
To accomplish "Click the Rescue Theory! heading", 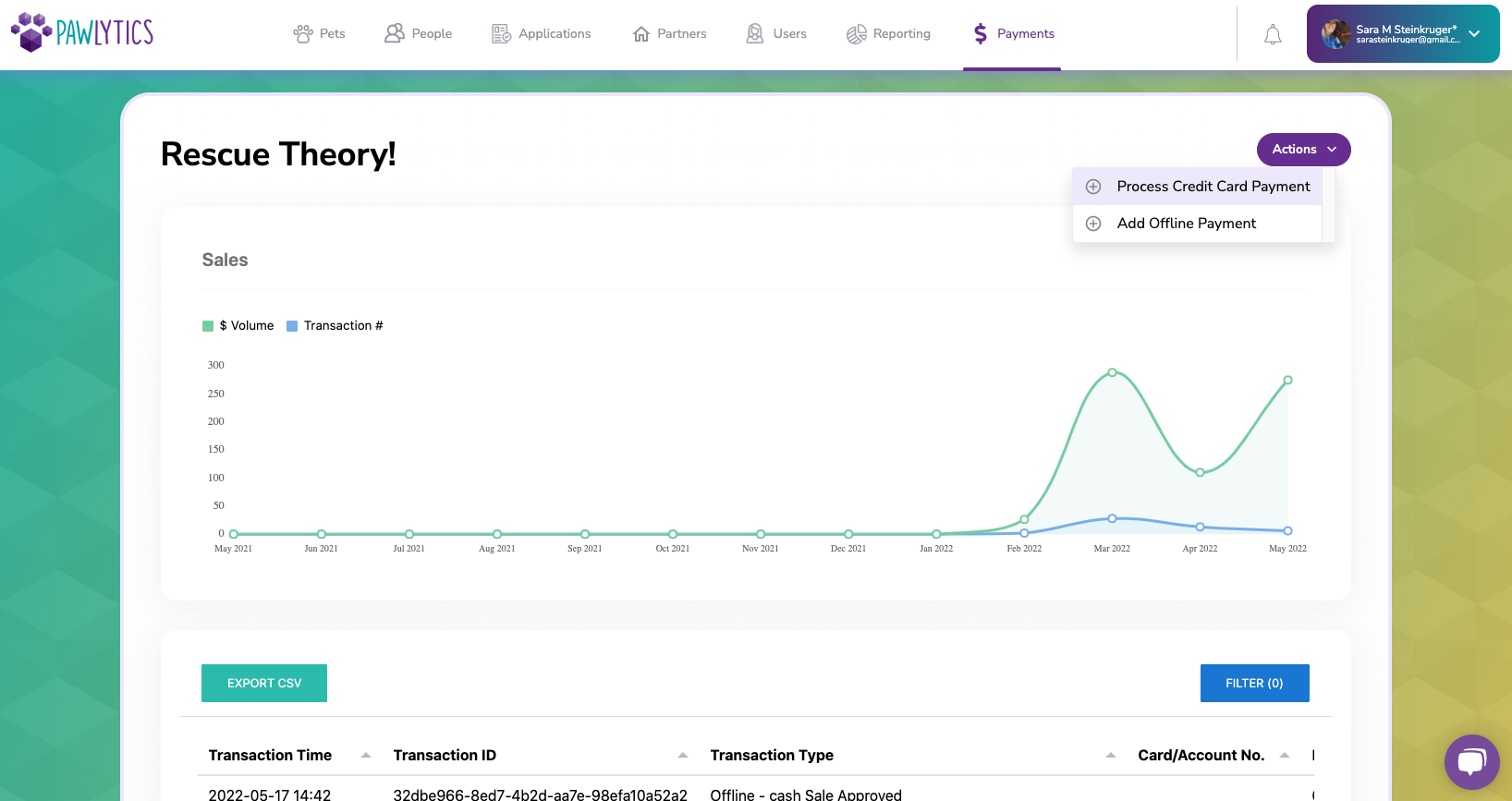I will tap(278, 154).
